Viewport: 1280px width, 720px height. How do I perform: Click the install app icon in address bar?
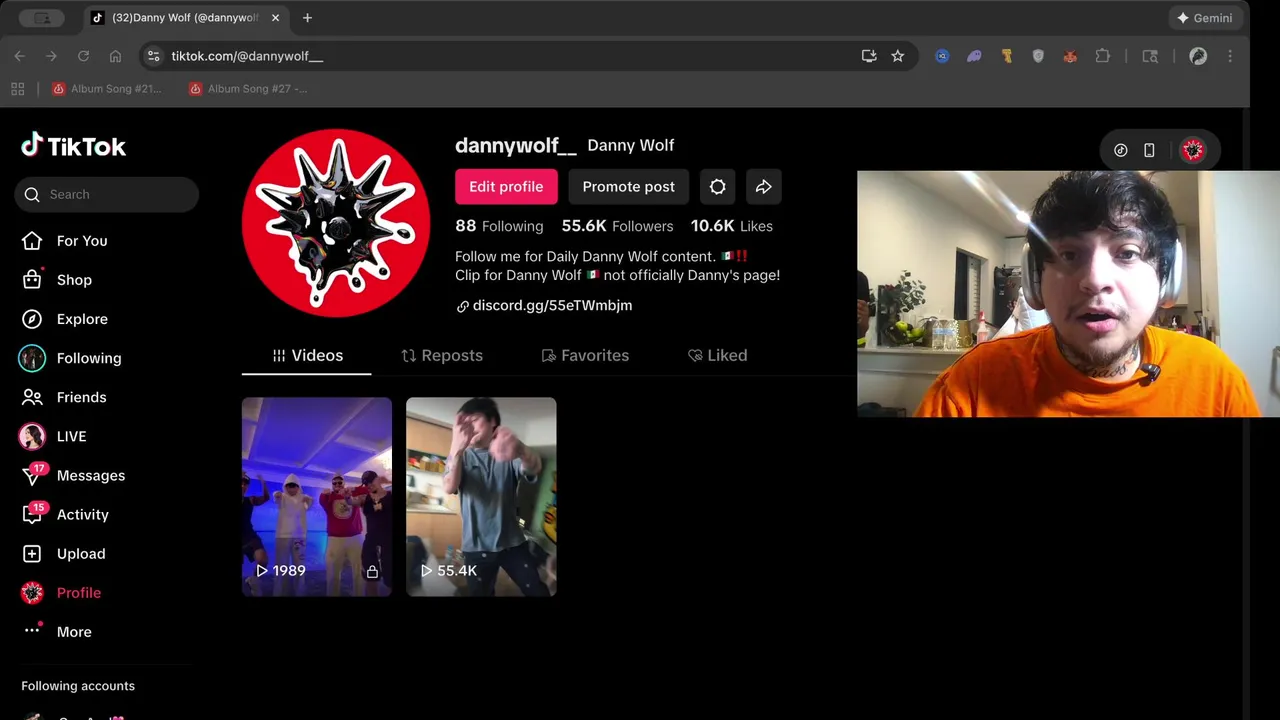click(869, 56)
